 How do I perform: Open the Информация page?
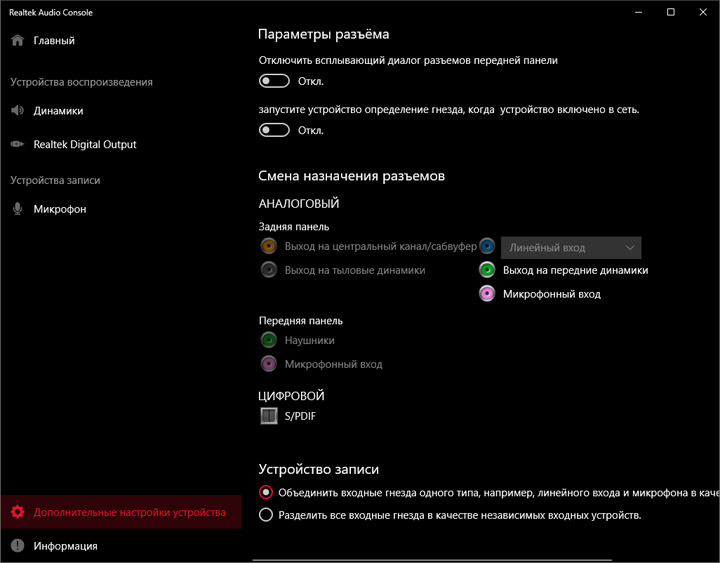65,546
